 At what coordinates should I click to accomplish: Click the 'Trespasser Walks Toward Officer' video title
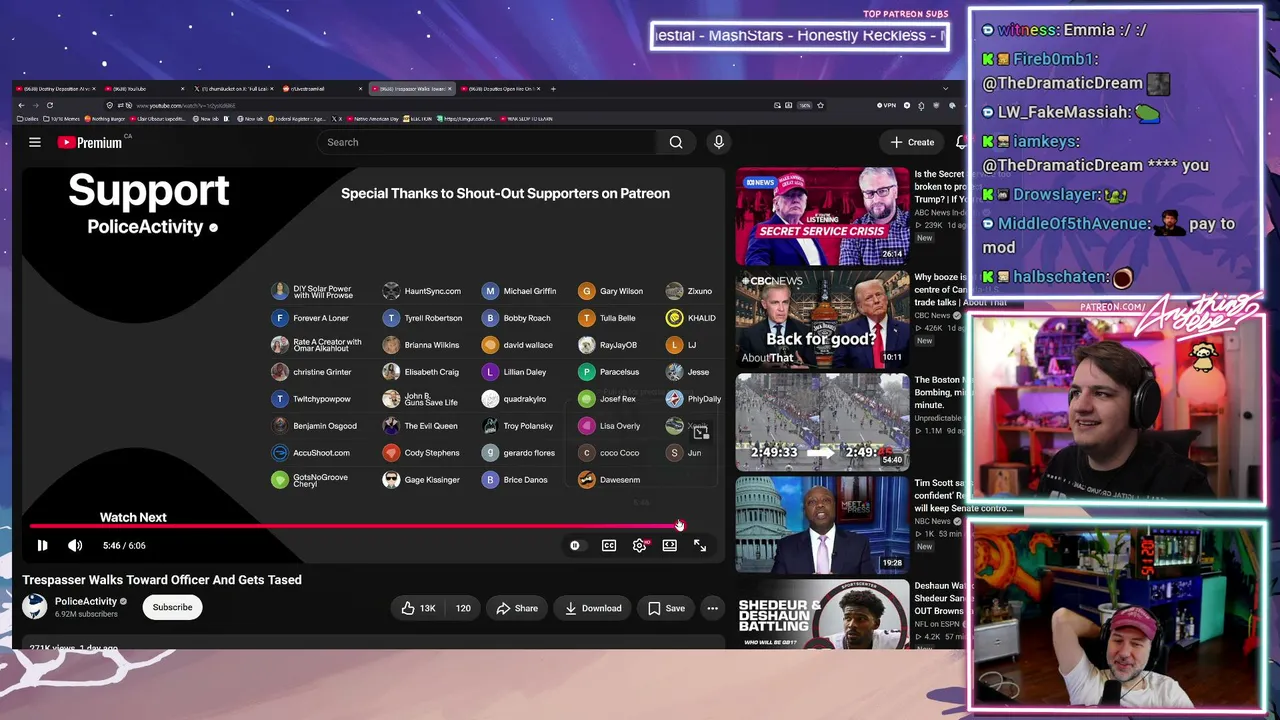click(162, 580)
